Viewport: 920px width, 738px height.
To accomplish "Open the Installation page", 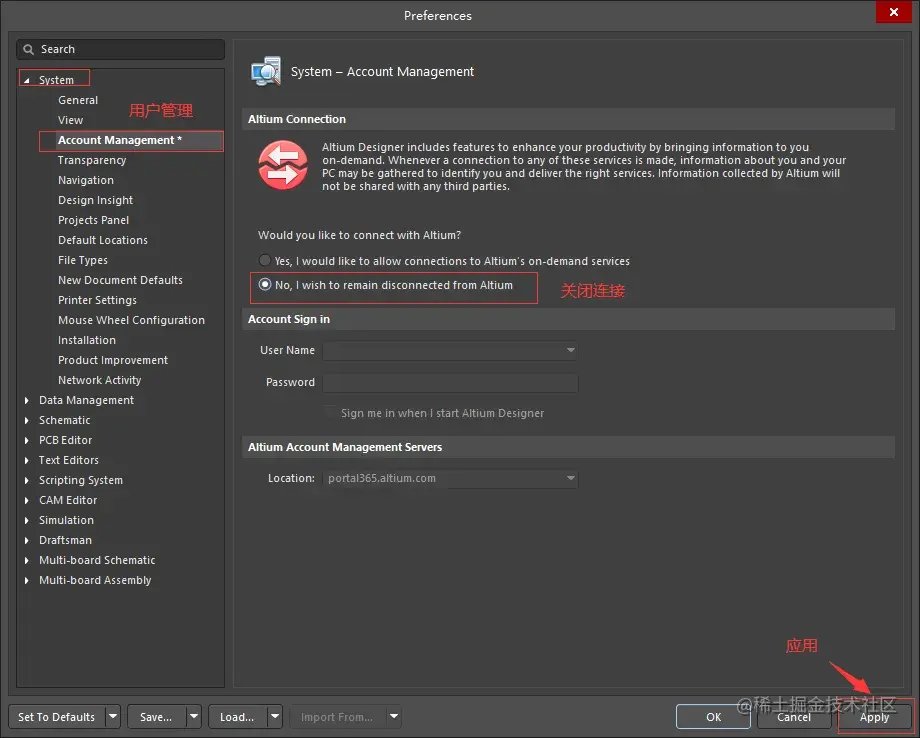I will pos(87,340).
